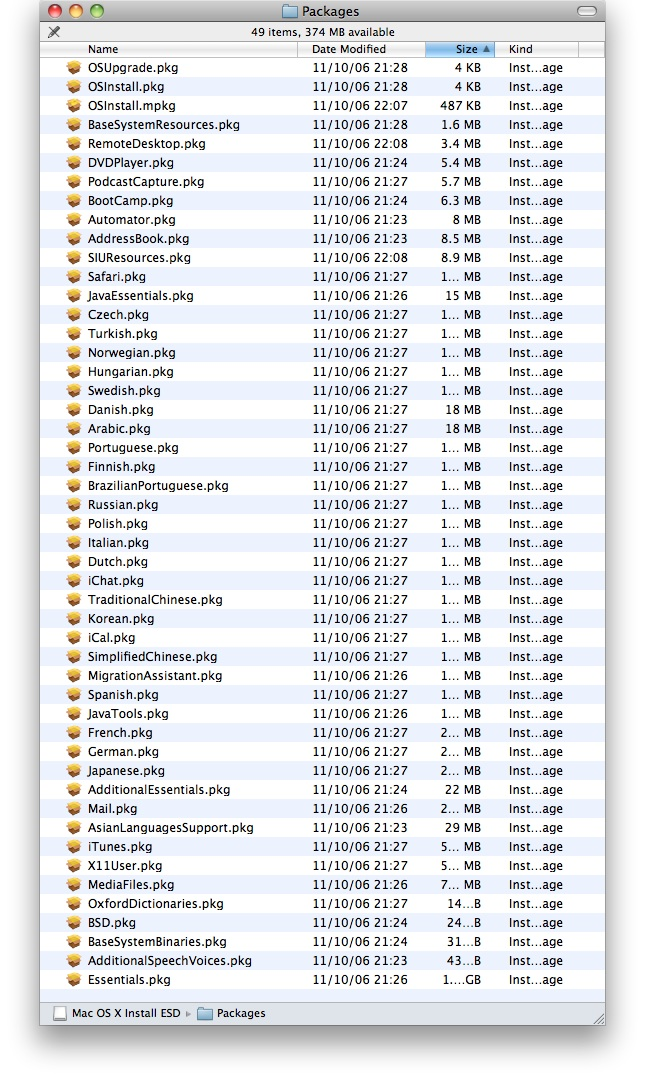The image size is (645, 1080).
Task: Select Czech.pkg file name
Action: 118,315
